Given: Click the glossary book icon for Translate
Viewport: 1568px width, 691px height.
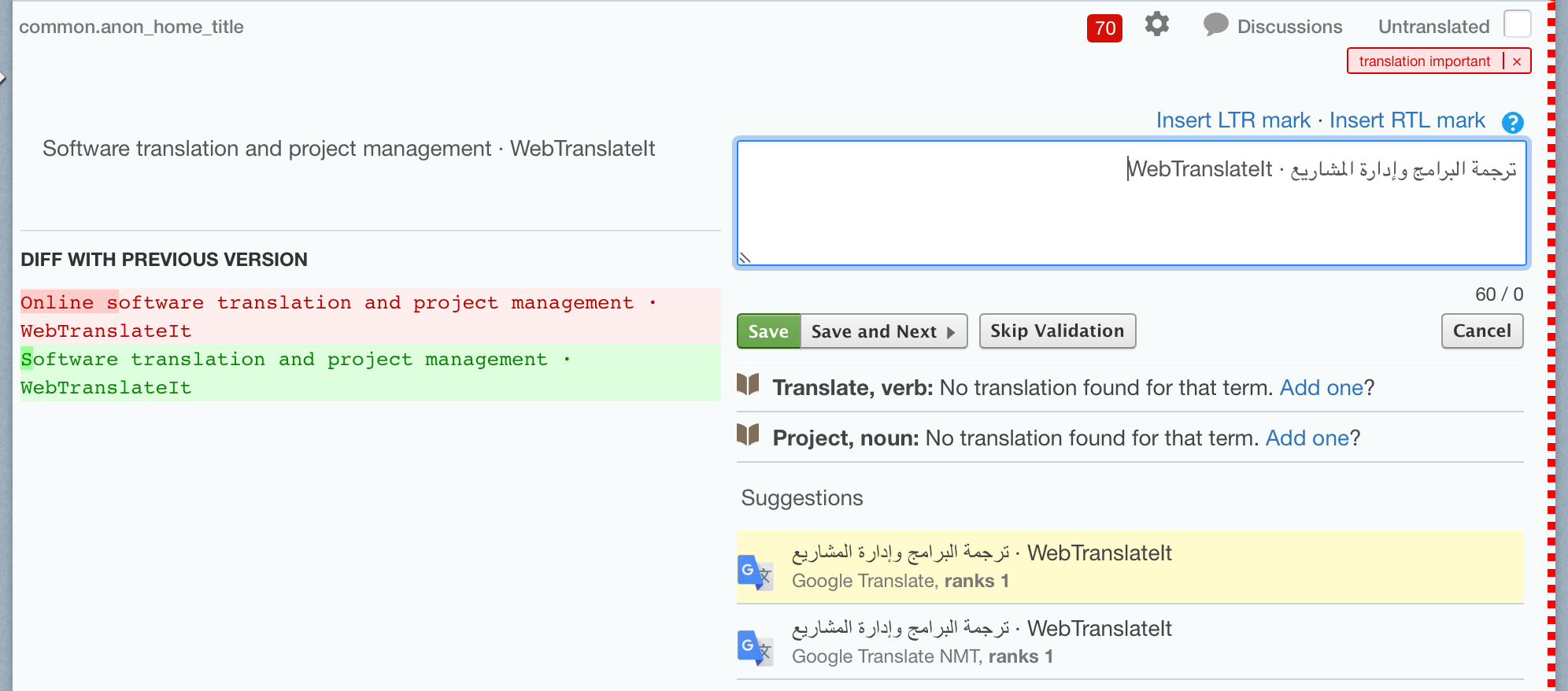Looking at the screenshot, I should coord(748,385).
